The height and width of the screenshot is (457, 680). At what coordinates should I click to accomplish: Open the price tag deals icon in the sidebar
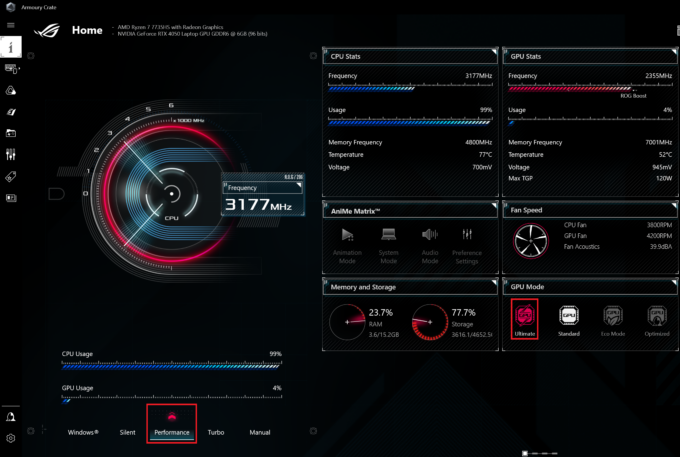click(x=11, y=176)
